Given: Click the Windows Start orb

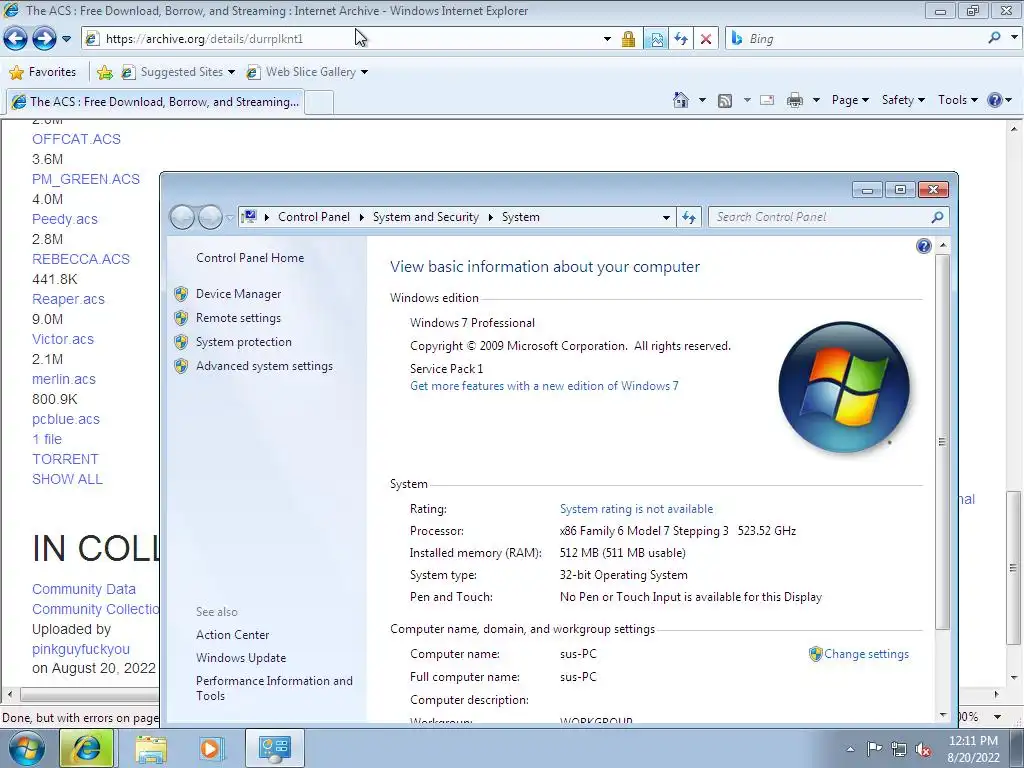Looking at the screenshot, I should coord(26,748).
